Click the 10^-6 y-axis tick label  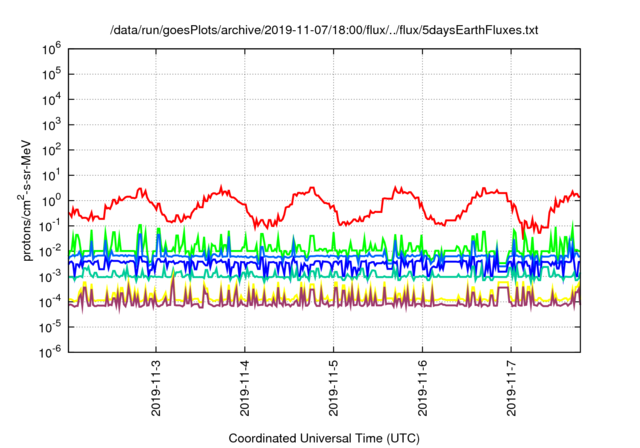pos(51,352)
